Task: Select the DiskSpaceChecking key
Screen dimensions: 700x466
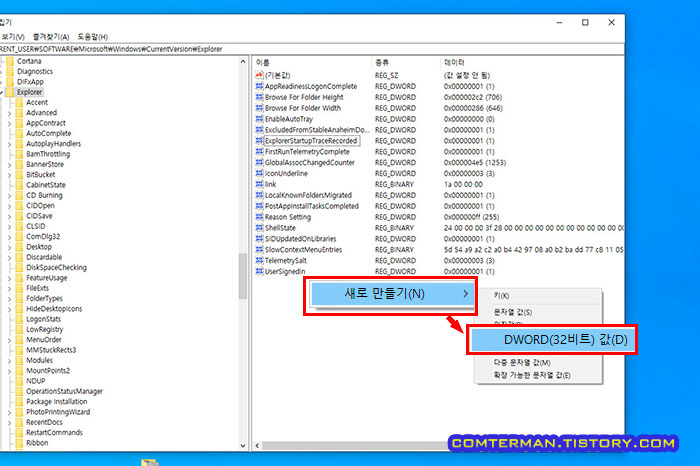Action: (56, 267)
